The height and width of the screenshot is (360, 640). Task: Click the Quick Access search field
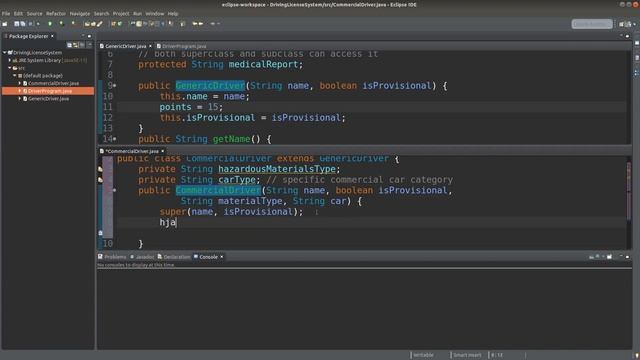(x=592, y=24)
